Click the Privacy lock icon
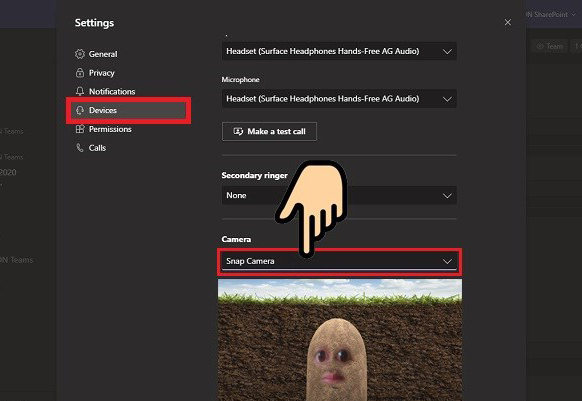 pos(80,73)
